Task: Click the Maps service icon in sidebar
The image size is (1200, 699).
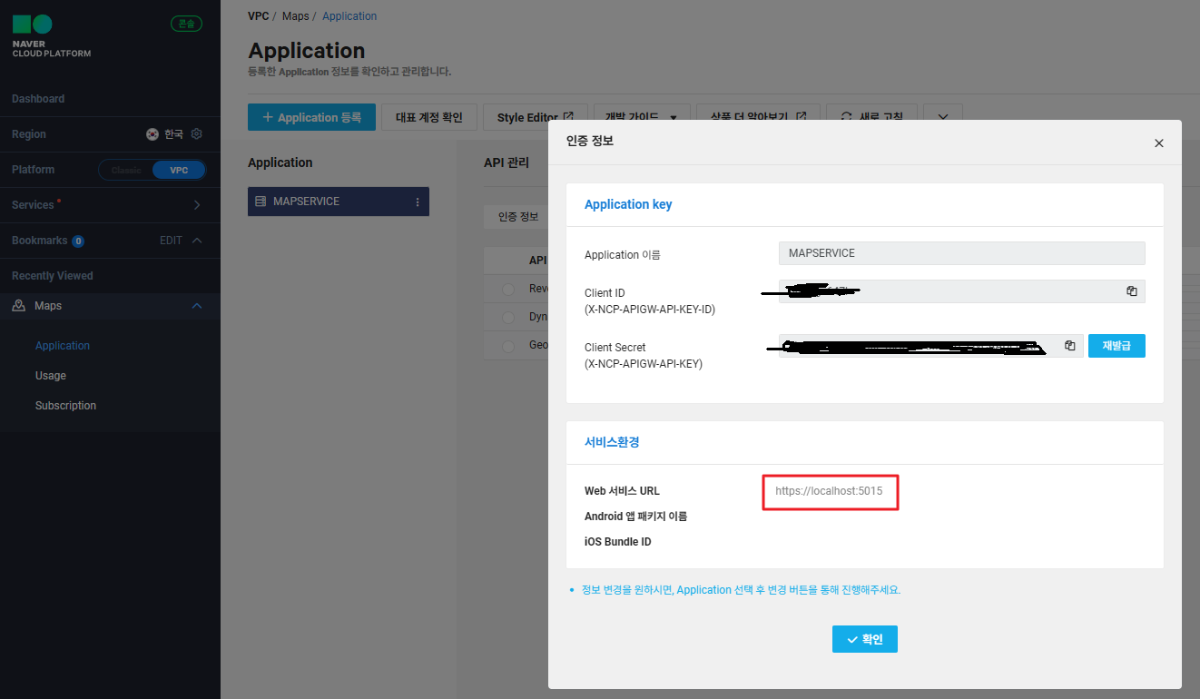Action: coord(19,306)
